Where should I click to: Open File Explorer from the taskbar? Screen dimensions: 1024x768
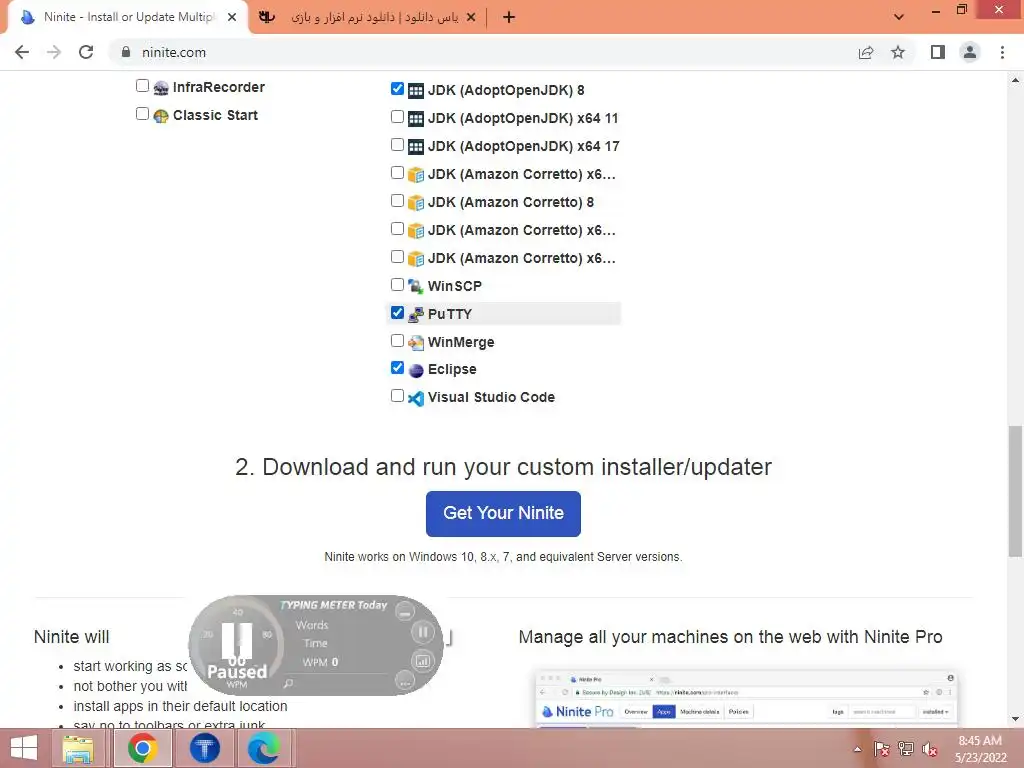point(78,748)
